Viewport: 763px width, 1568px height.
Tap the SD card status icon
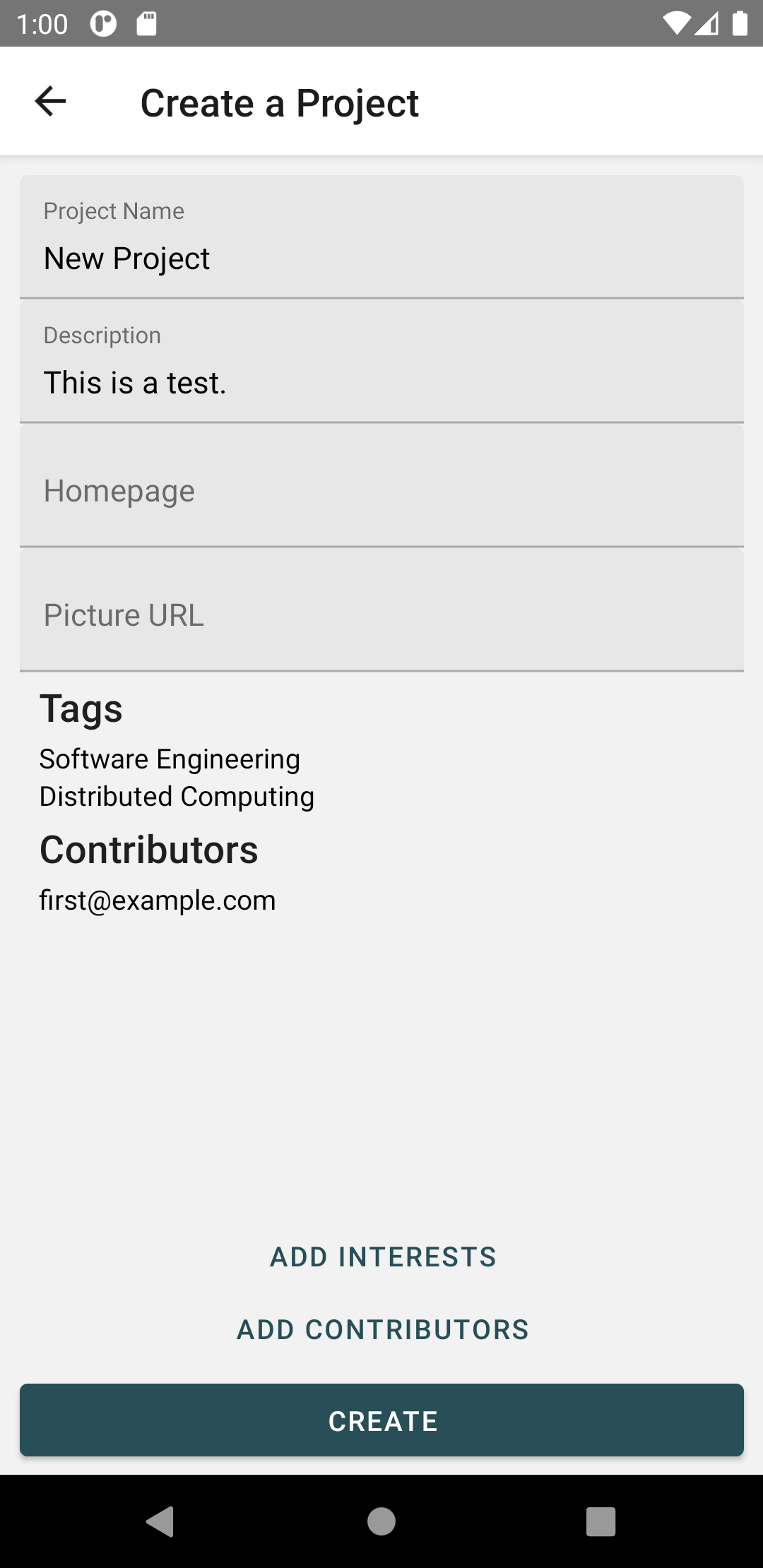[x=146, y=24]
